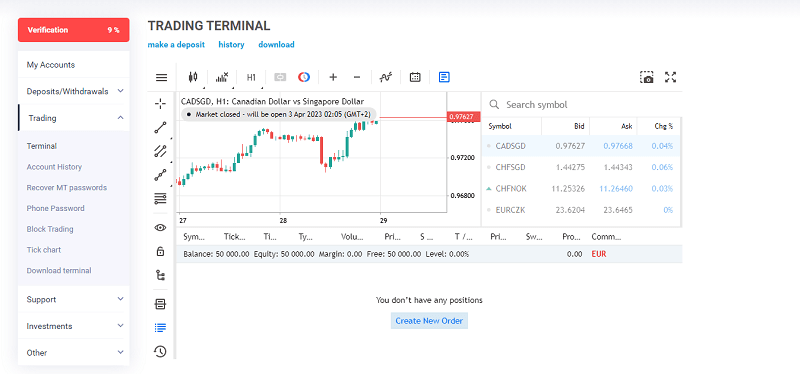Open the object tree icon
This screenshot has height=374, width=800.
coord(160,276)
